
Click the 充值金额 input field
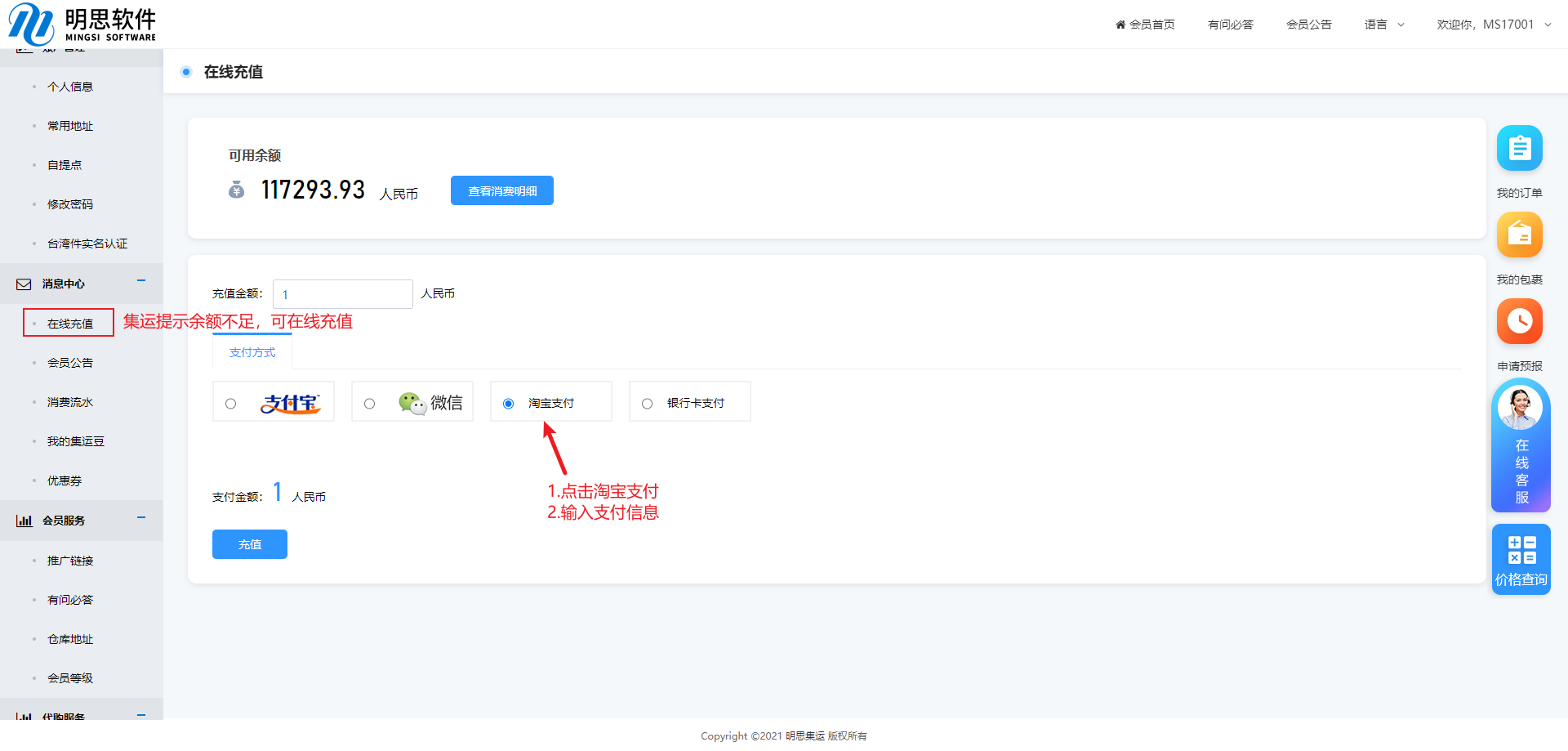[342, 294]
